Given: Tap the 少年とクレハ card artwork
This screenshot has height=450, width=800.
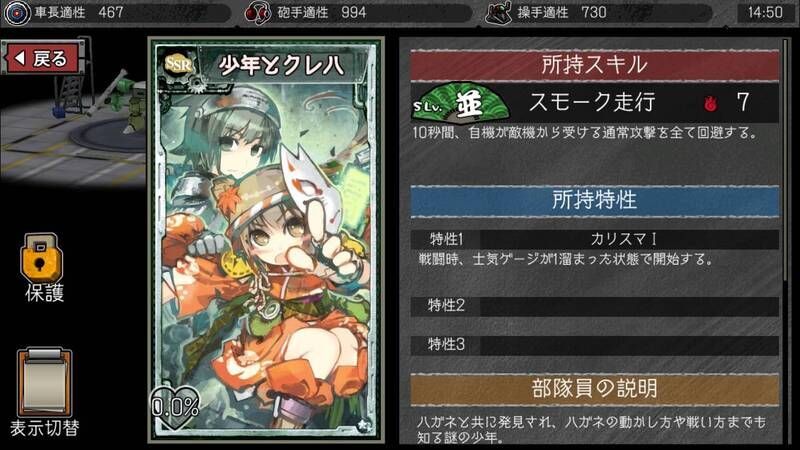Looking at the screenshot, I should [x=266, y=240].
